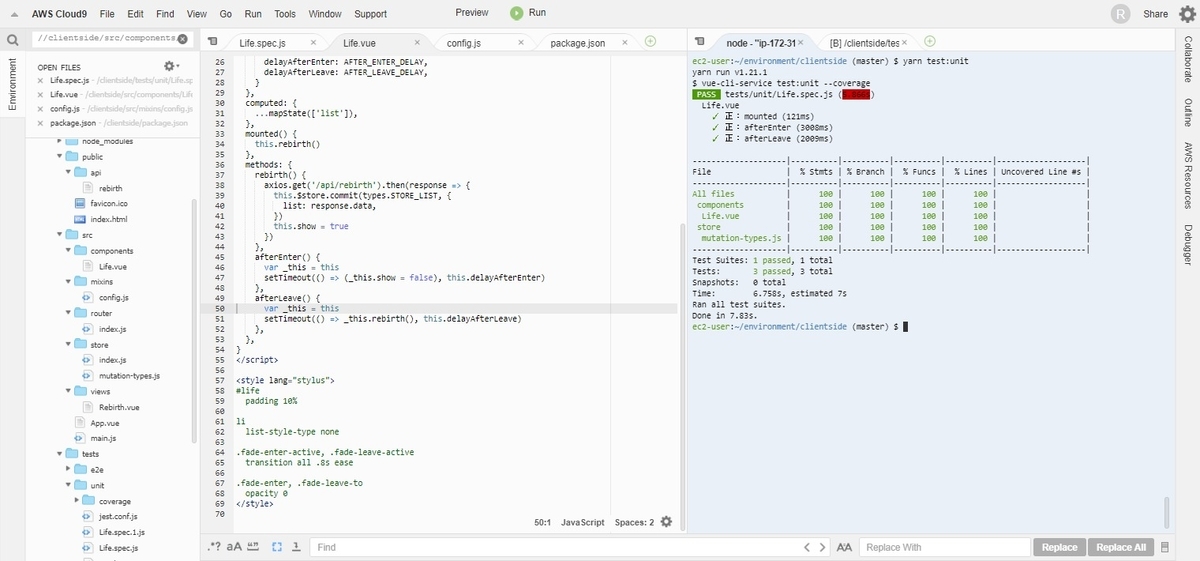1200x561 pixels.
Task: Click the terminal vertical scrollbar thumb
Action: (1167, 512)
